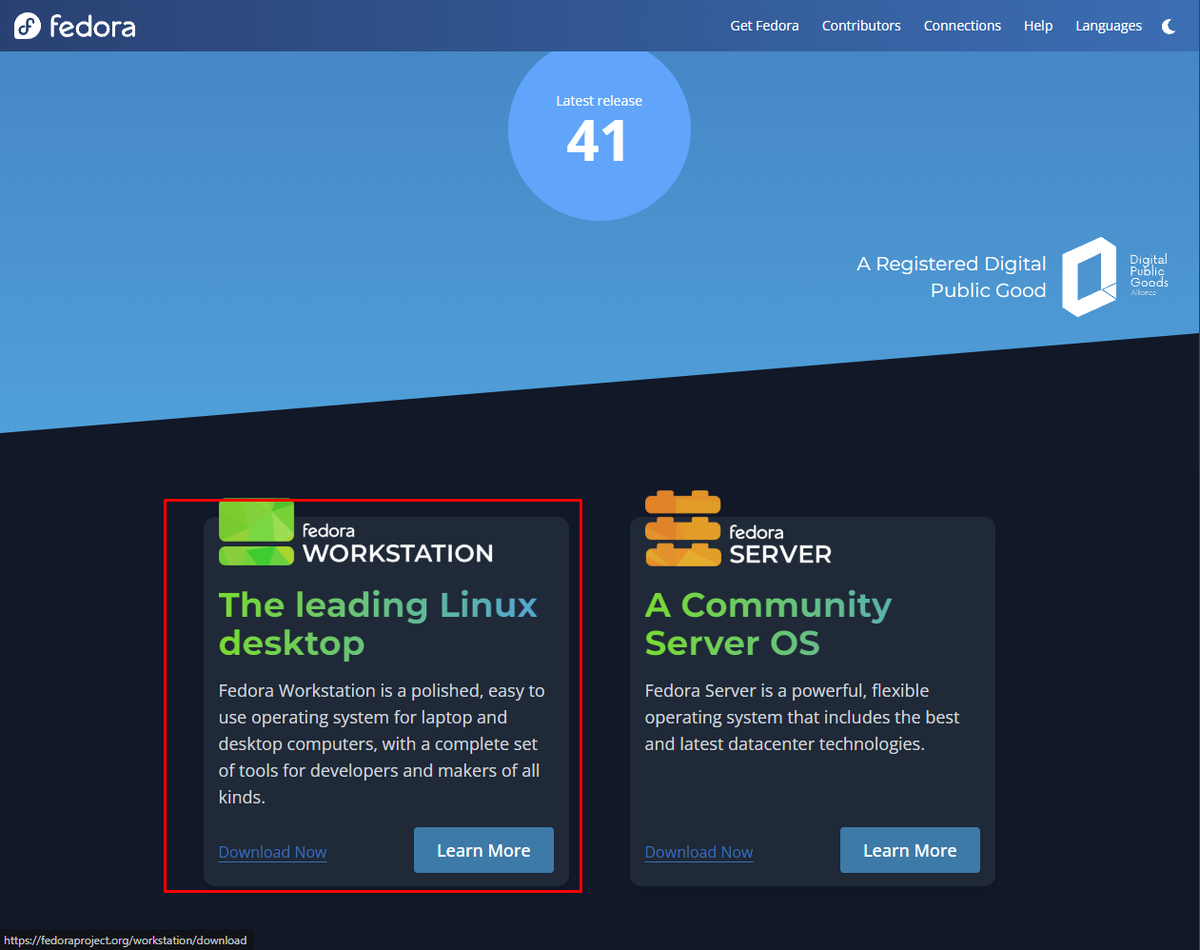Click 'A Community Server OS' heading
Viewport: 1200px width, 950px height.
pyautogui.click(x=768, y=624)
